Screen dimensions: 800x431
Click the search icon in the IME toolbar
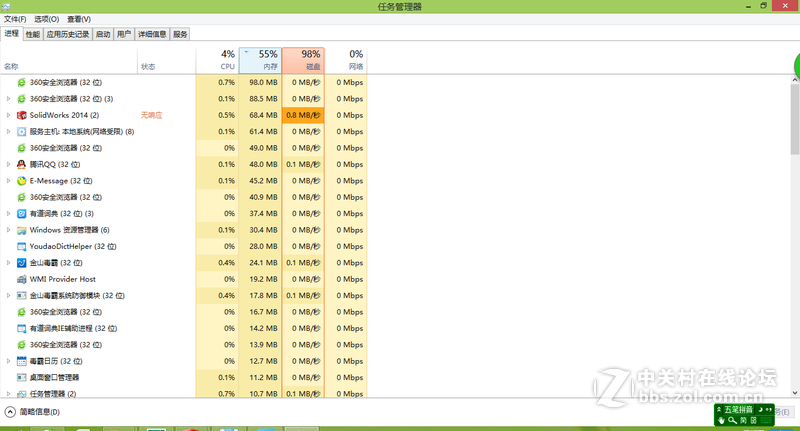[x=732, y=420]
